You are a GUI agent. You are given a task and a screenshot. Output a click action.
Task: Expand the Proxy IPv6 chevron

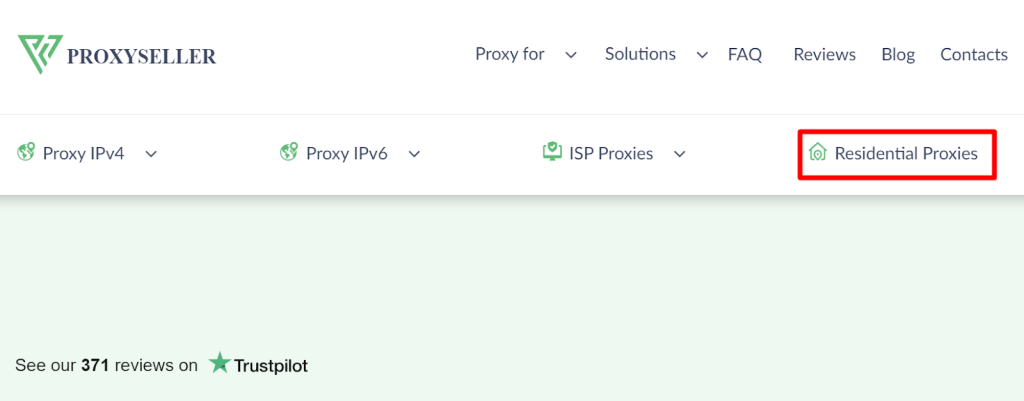(x=414, y=154)
